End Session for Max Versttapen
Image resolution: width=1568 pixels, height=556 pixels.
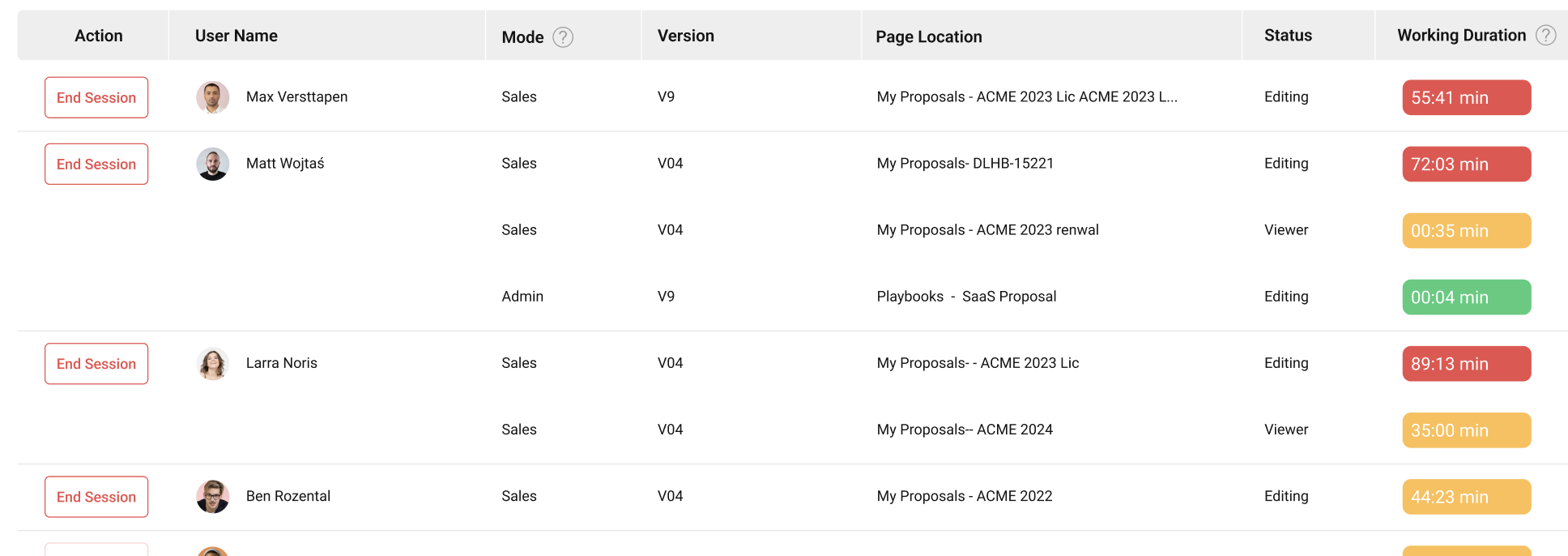96,97
